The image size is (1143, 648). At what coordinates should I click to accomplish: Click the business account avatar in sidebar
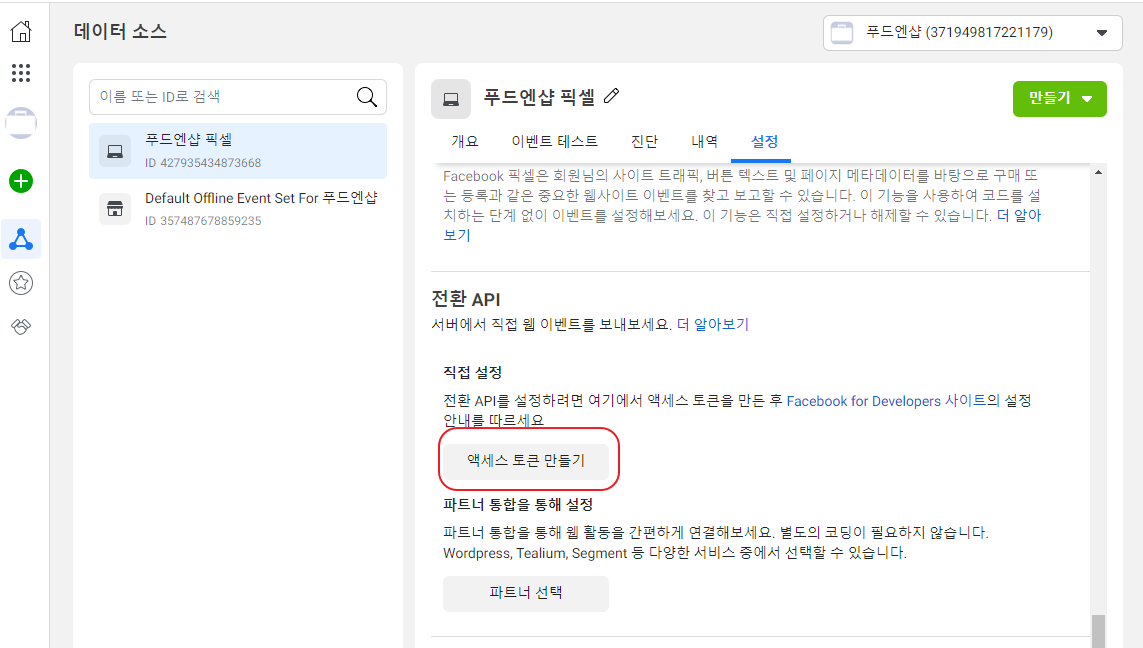coord(21,122)
